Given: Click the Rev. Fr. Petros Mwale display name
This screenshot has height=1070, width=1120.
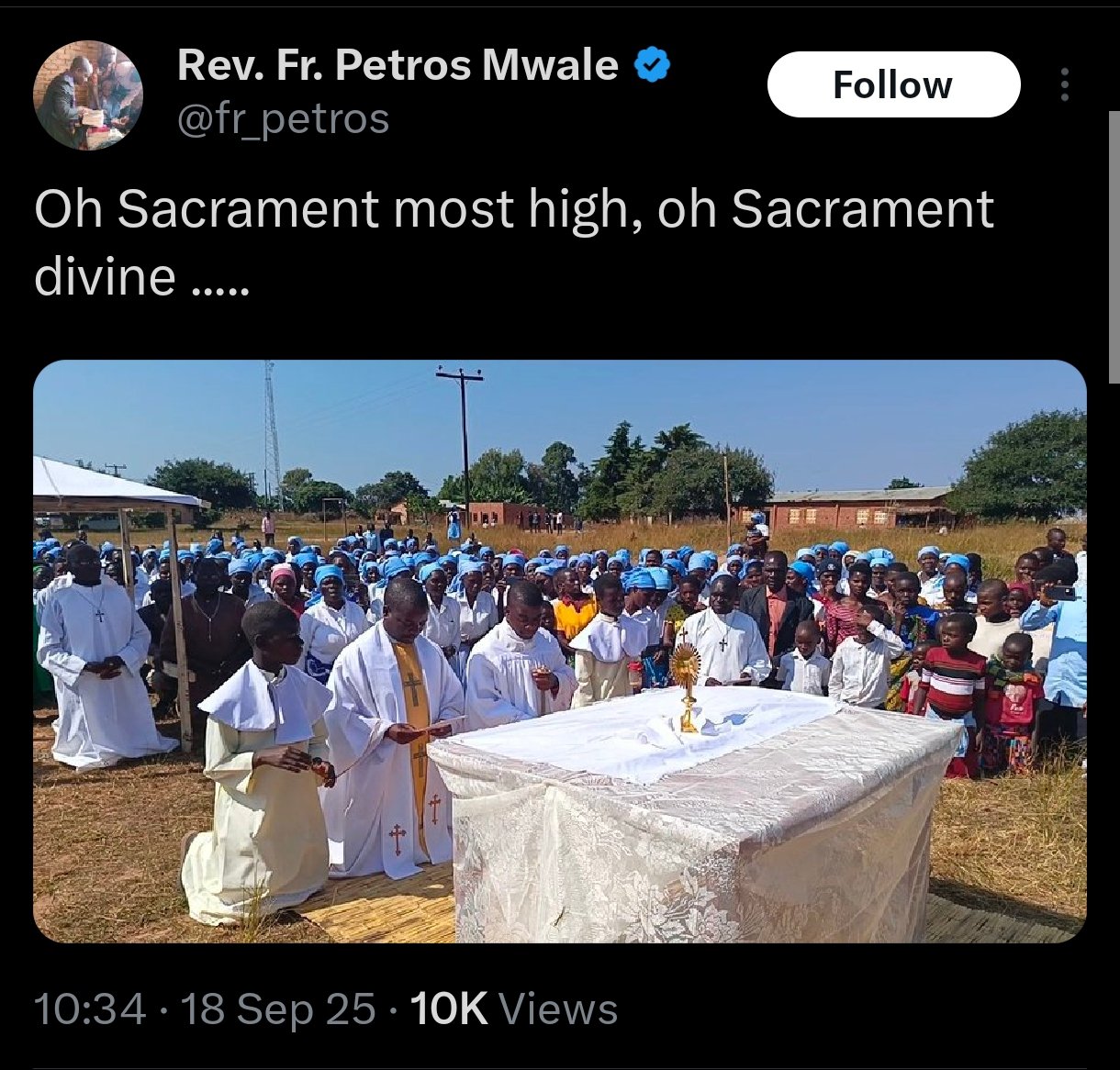Looking at the screenshot, I should 398,65.
